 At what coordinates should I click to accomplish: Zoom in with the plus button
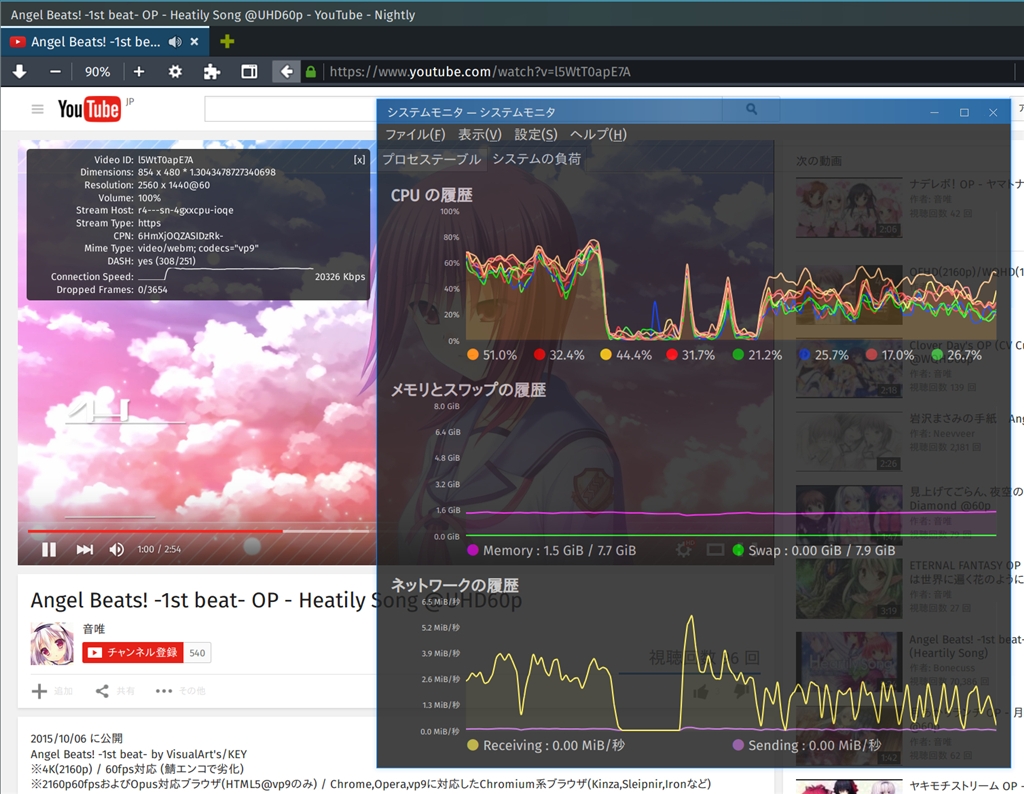pos(139,72)
